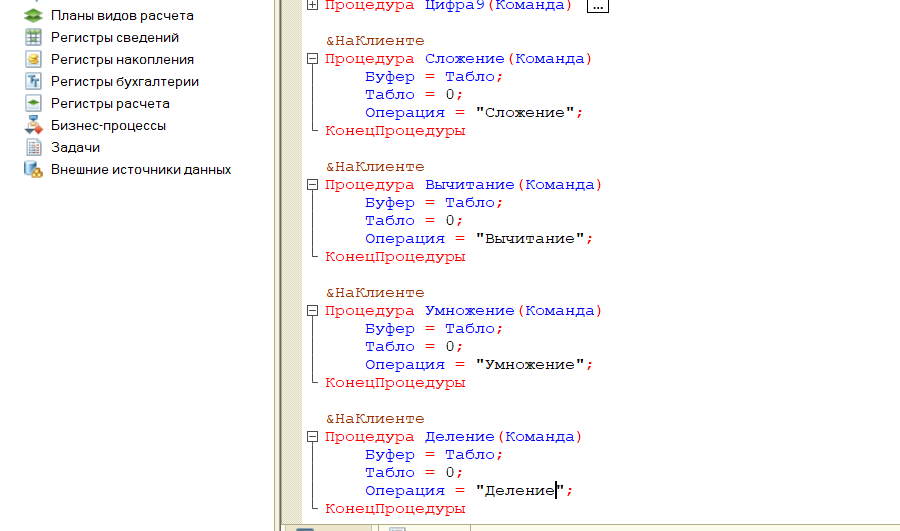Click КонецПроцедуры after the Деление block

click(x=395, y=509)
